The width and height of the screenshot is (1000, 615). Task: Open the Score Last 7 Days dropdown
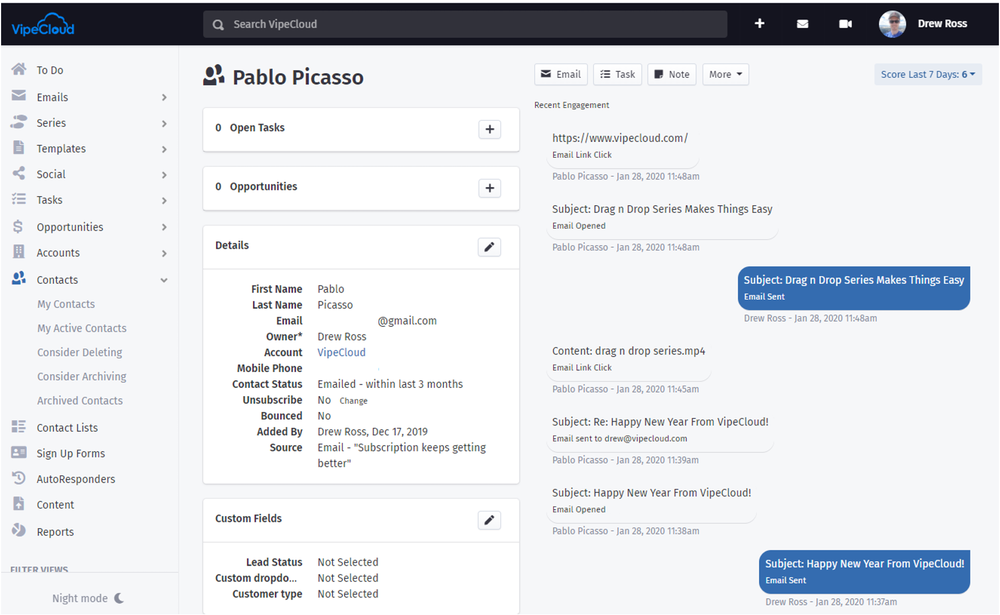click(x=926, y=74)
